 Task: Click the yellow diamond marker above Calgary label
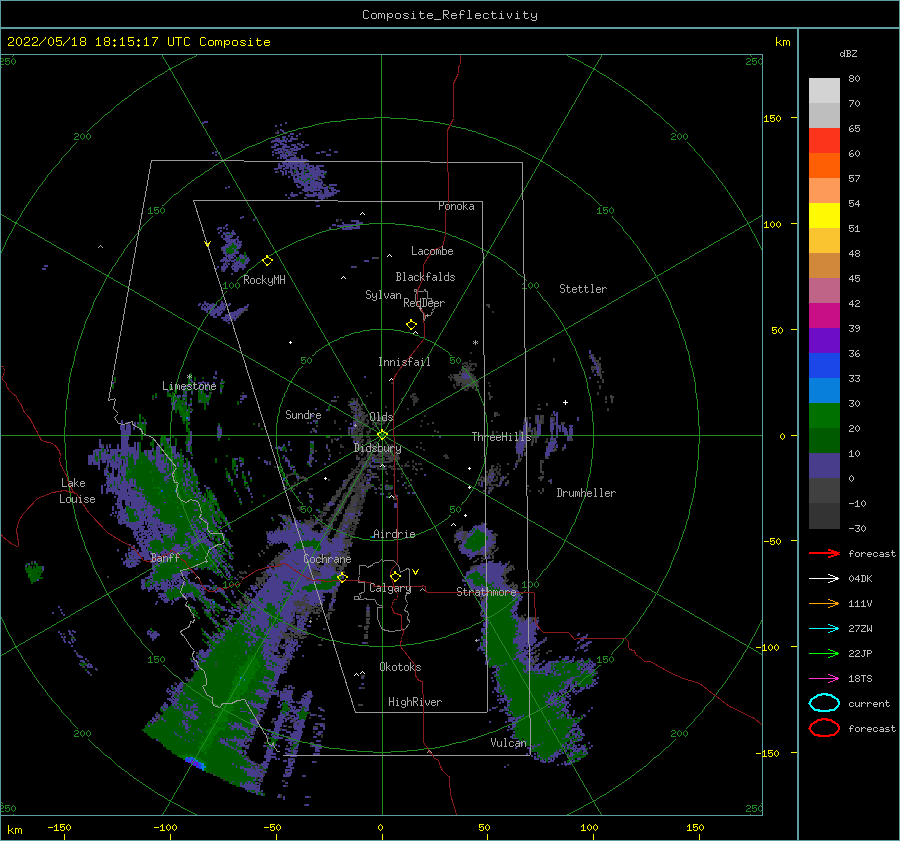tap(395, 576)
